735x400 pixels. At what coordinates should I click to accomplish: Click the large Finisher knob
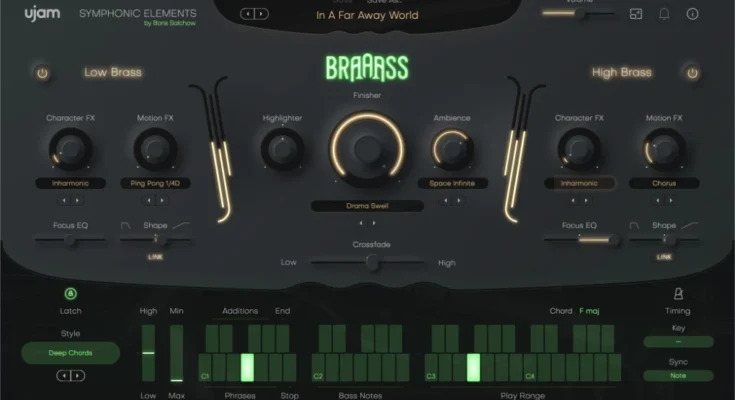[x=367, y=148]
